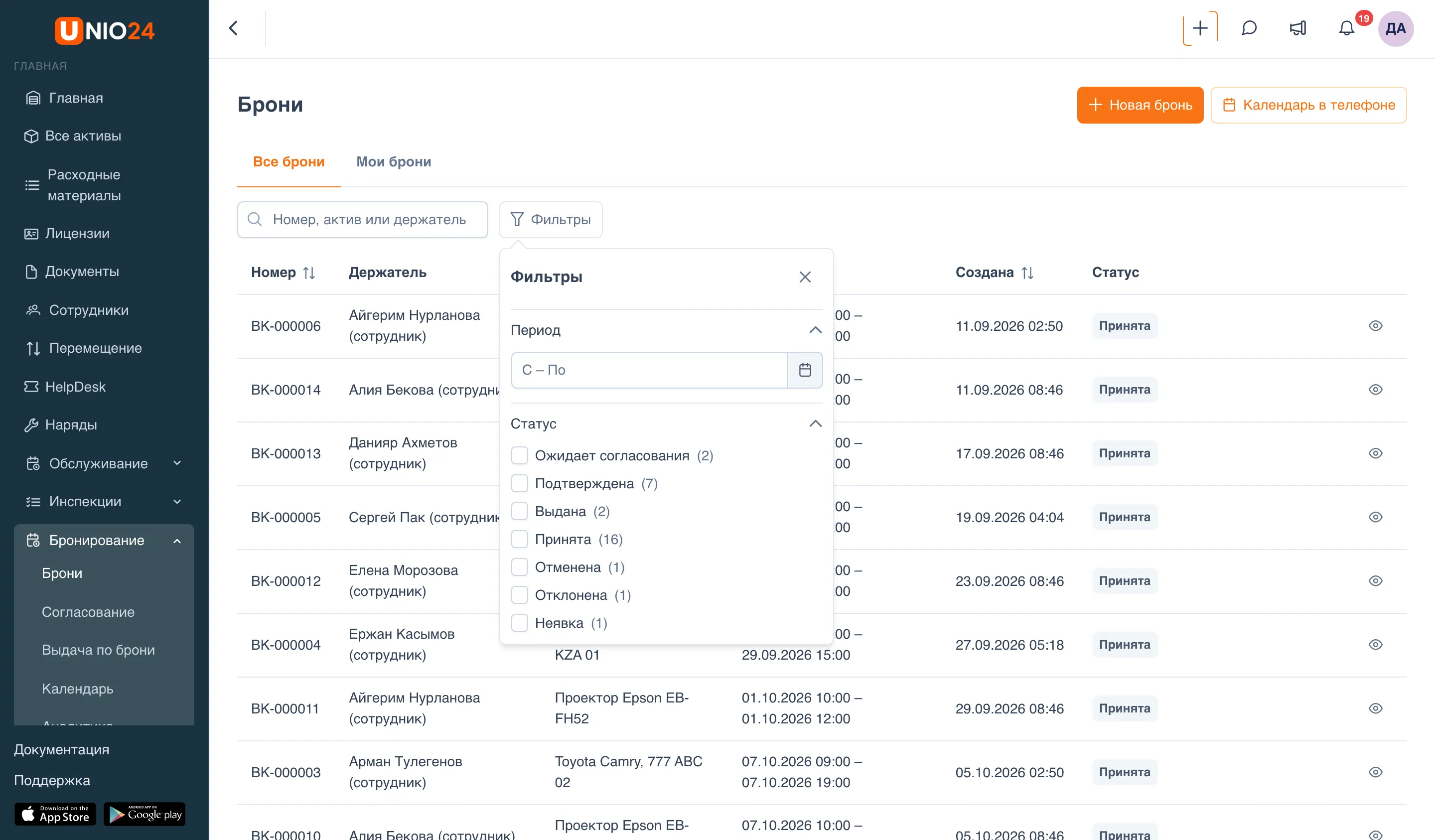Click Календарь в телефоне button
The image size is (1435, 840).
point(1308,105)
